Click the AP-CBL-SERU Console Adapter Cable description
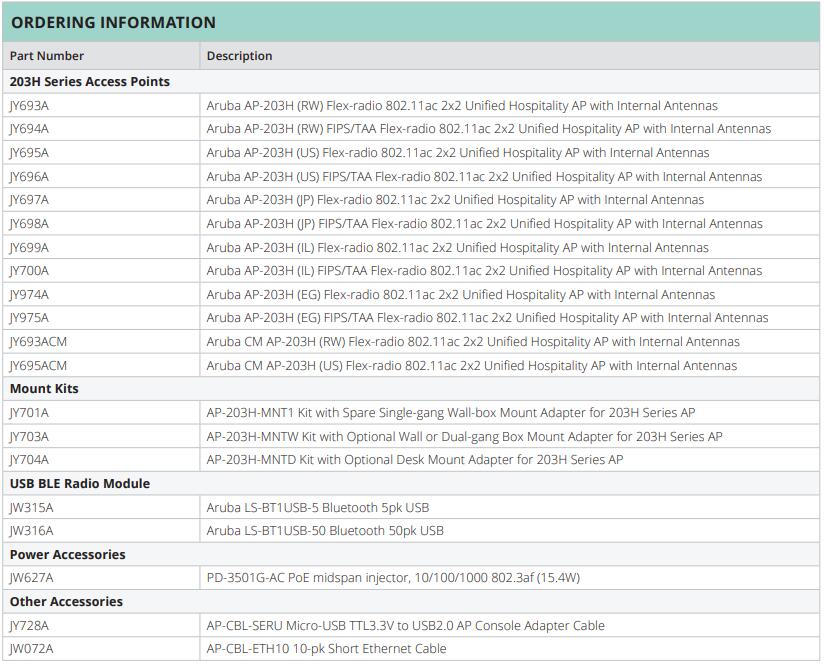 click(x=406, y=626)
